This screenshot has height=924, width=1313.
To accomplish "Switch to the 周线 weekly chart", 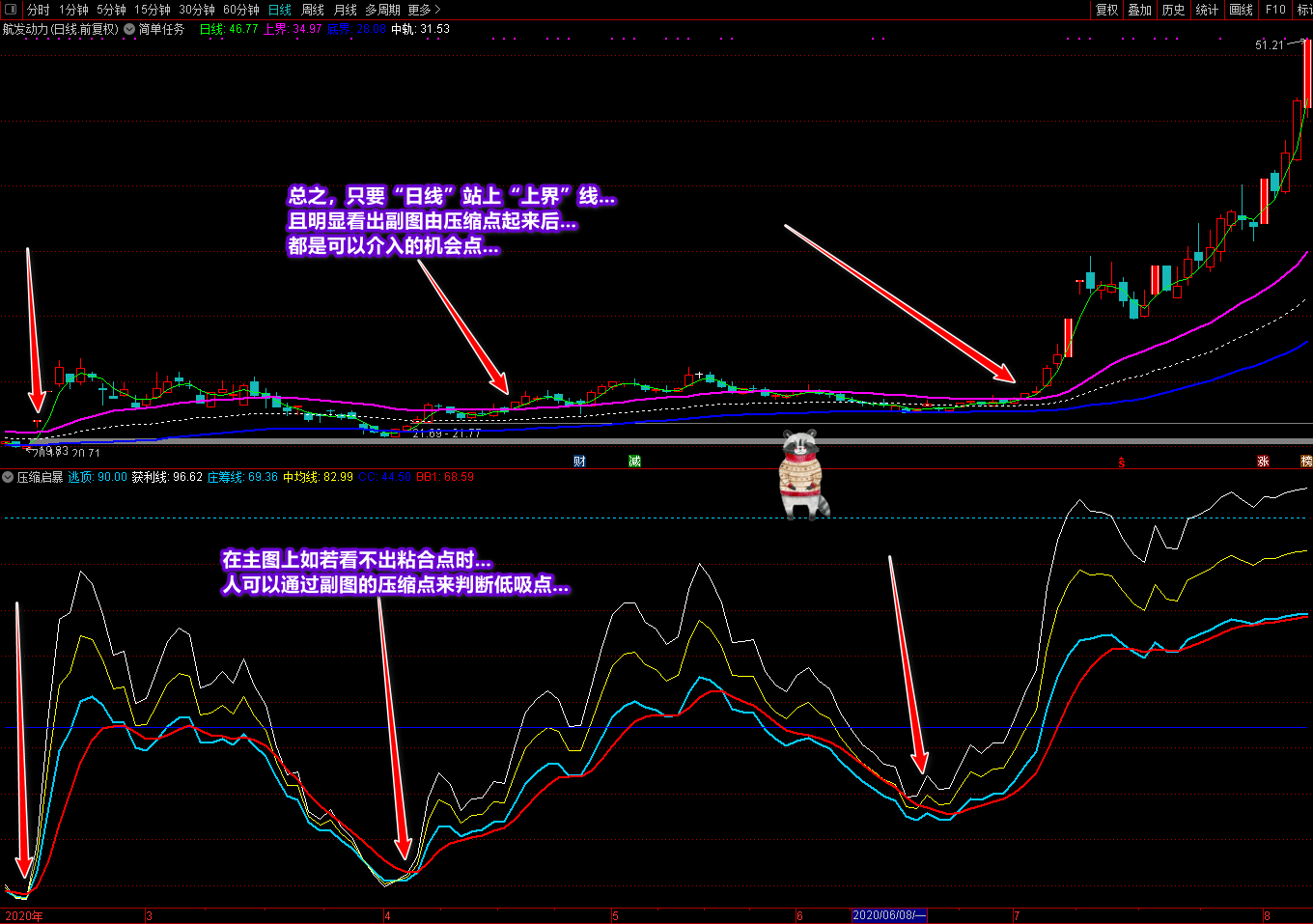I will point(313,10).
